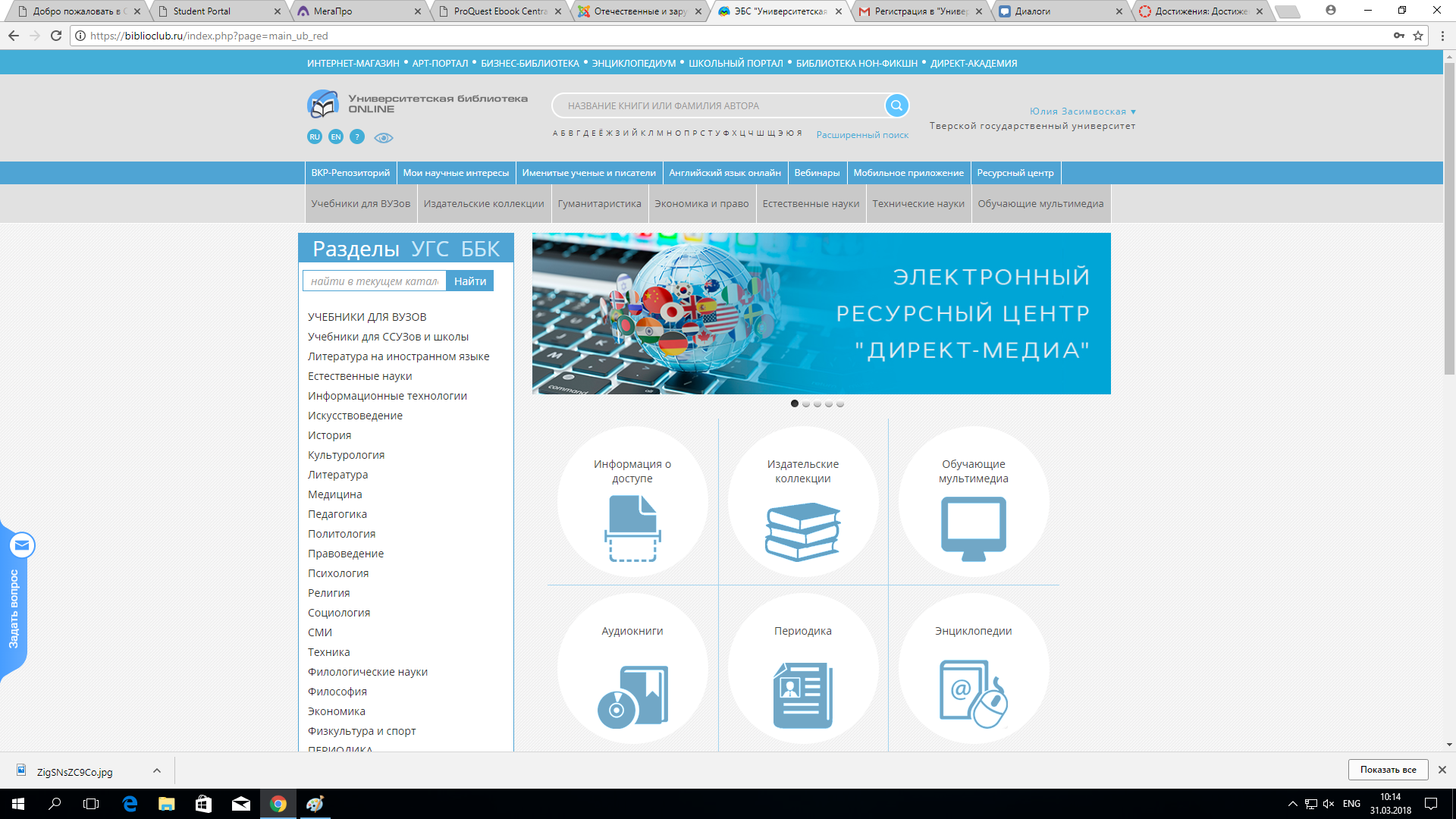Open the Энциклопедии category icon

tap(973, 693)
